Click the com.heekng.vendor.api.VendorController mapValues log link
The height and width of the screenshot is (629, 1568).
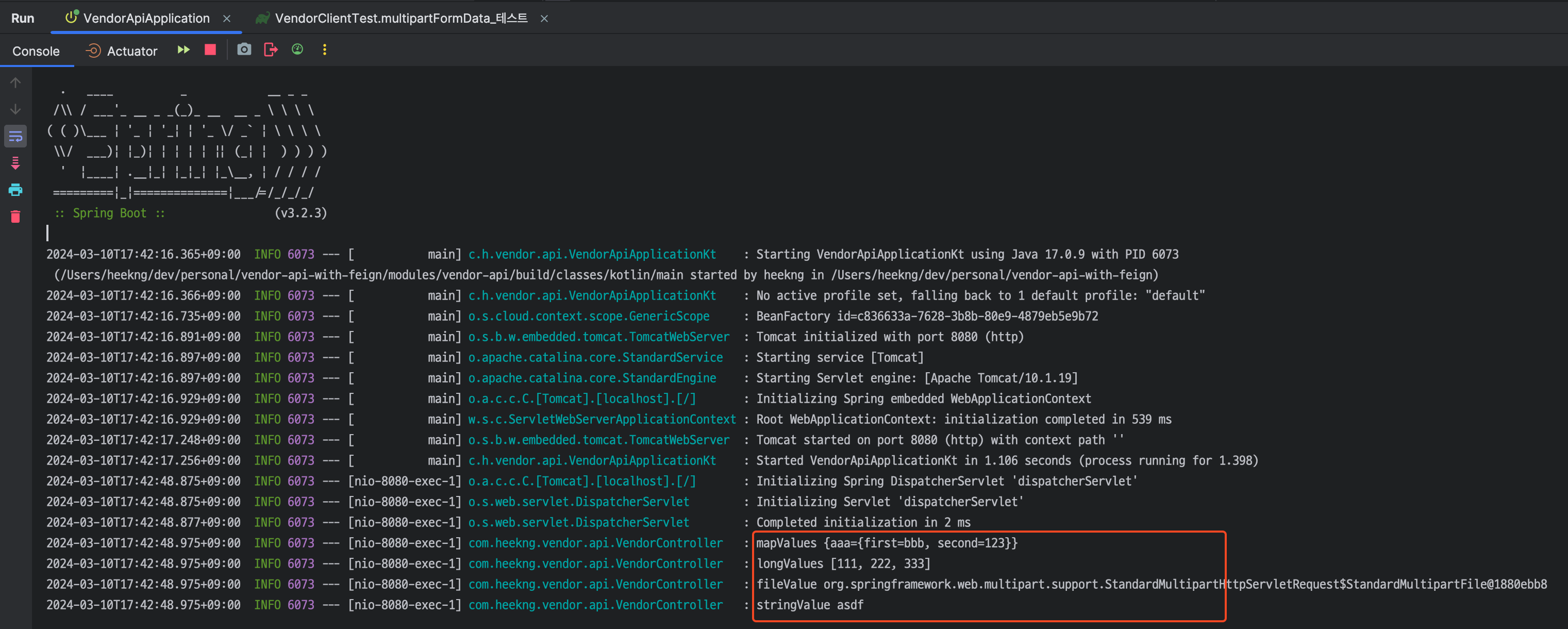(595, 543)
